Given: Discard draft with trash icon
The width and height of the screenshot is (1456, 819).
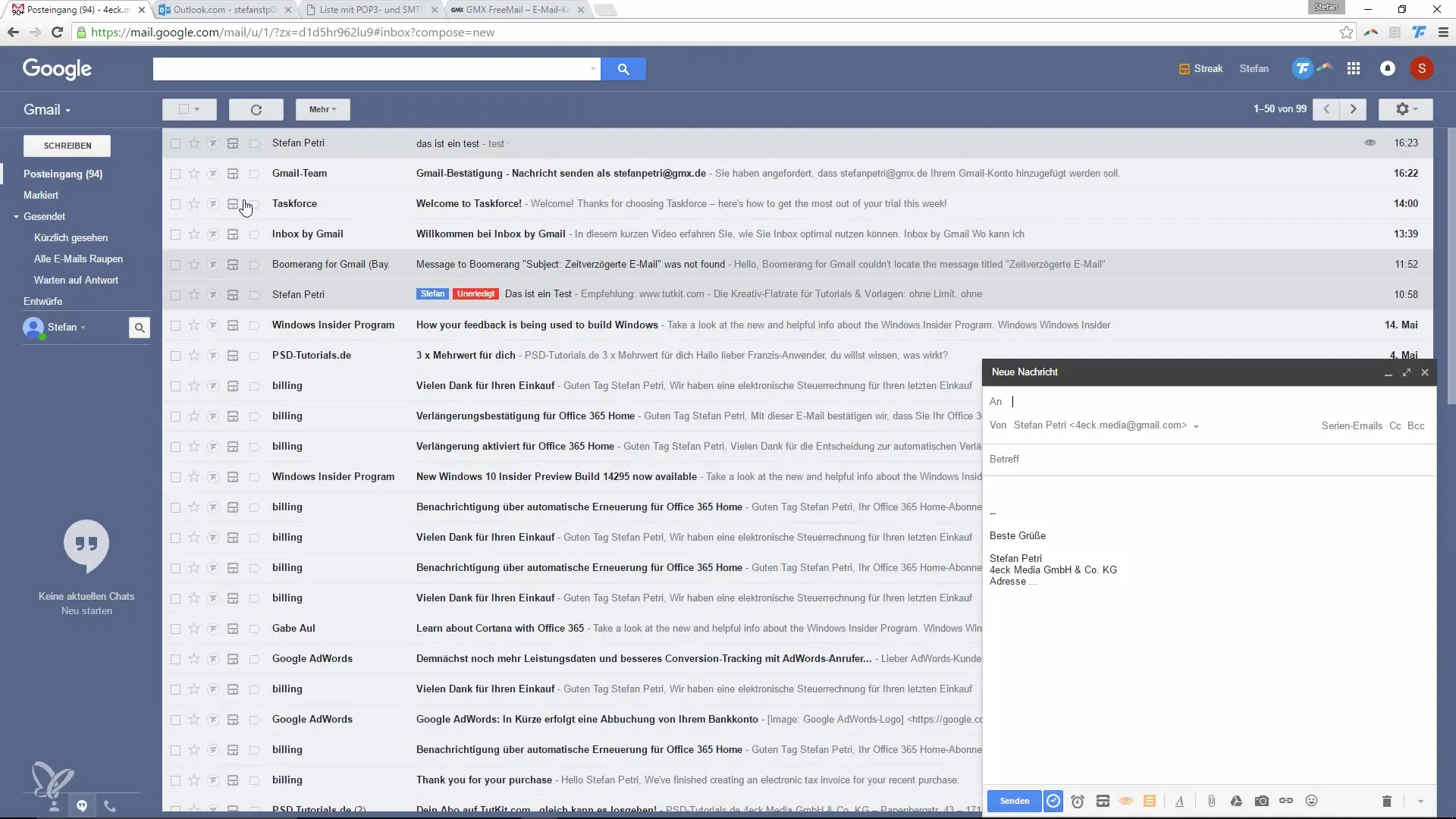Looking at the screenshot, I should (x=1387, y=802).
